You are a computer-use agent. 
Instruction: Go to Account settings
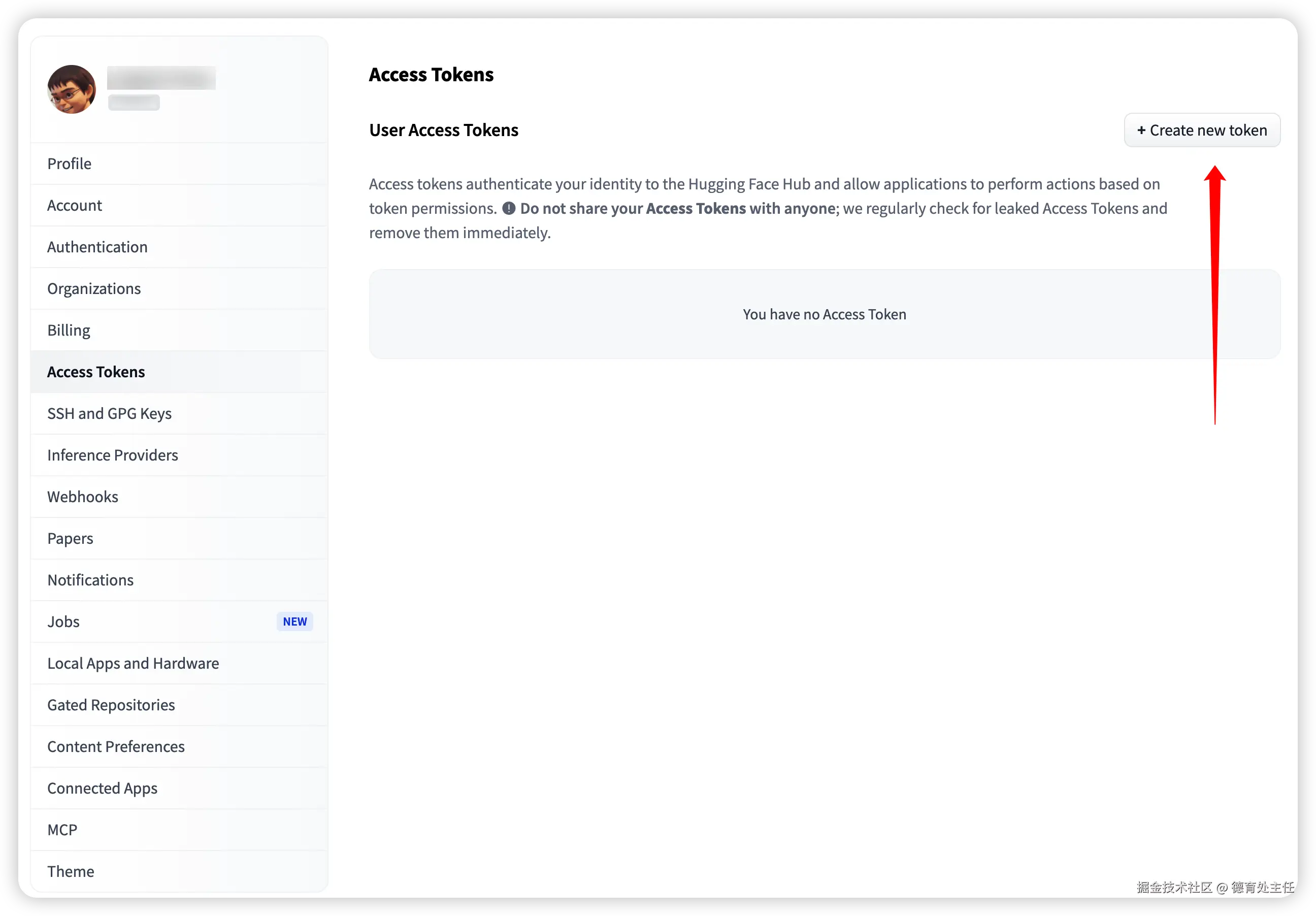coord(75,205)
